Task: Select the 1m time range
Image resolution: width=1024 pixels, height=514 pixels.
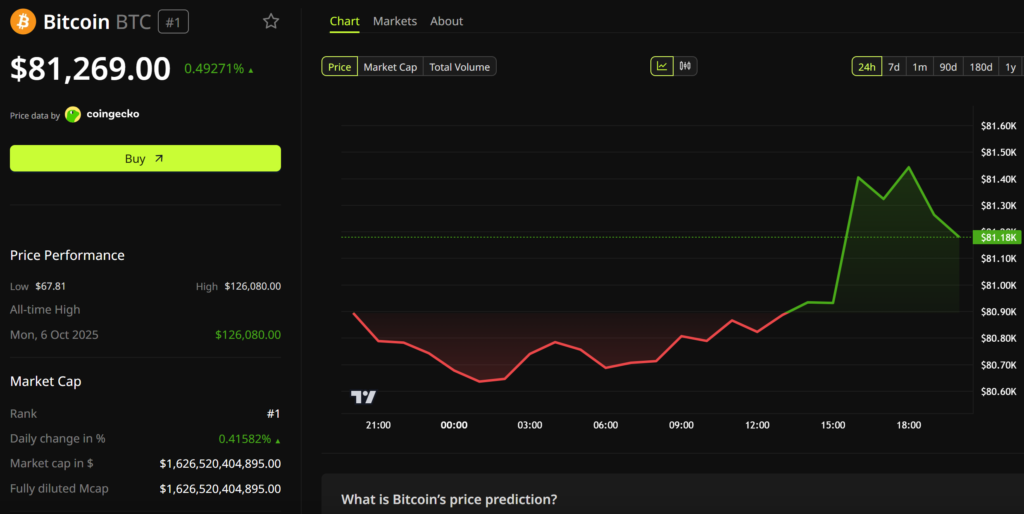Action: pyautogui.click(x=920, y=67)
